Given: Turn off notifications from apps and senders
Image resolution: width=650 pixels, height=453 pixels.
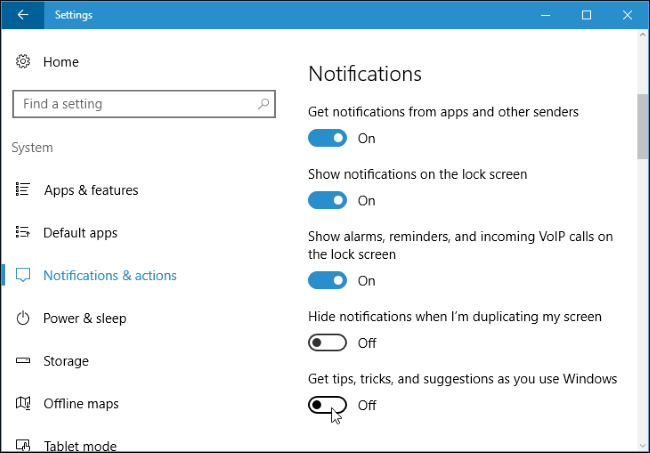Looking at the screenshot, I should [327, 138].
